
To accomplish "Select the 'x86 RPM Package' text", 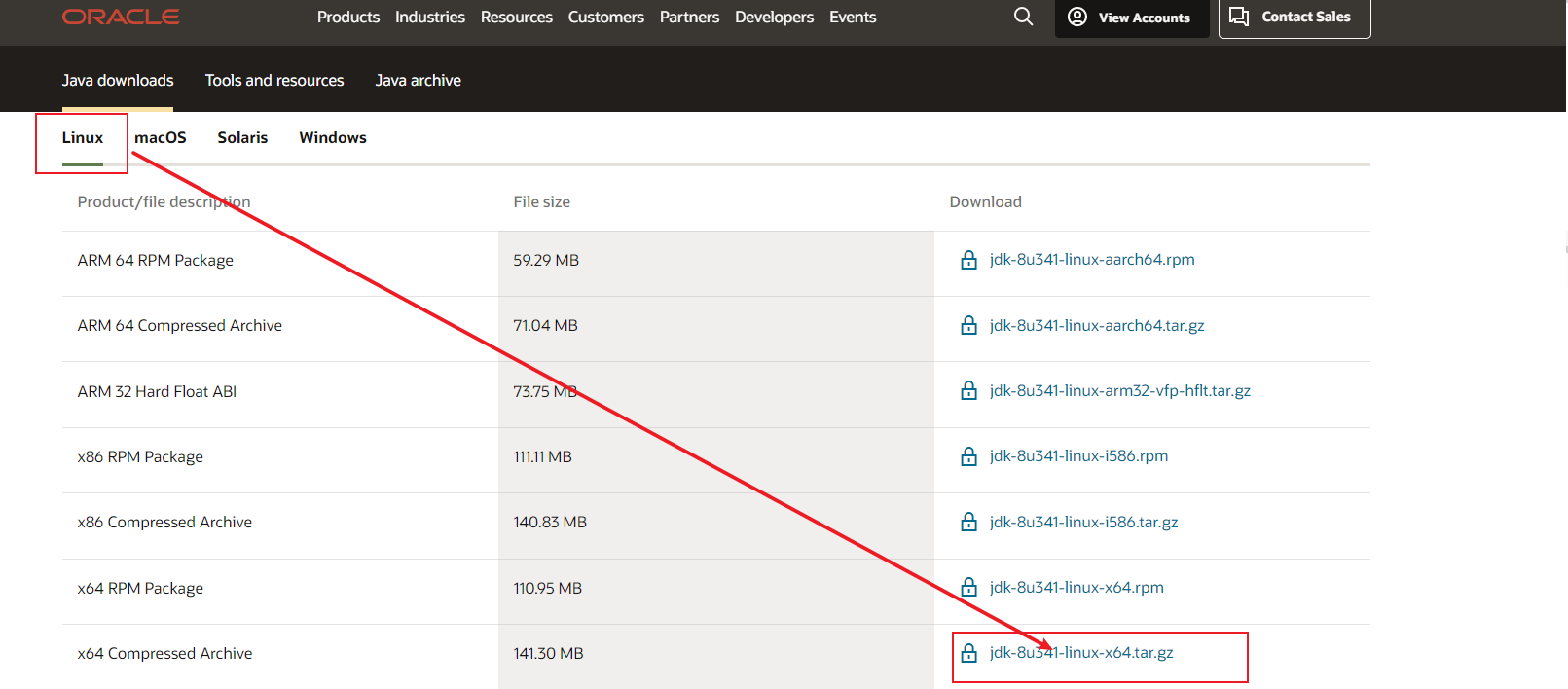I will point(140,456).
